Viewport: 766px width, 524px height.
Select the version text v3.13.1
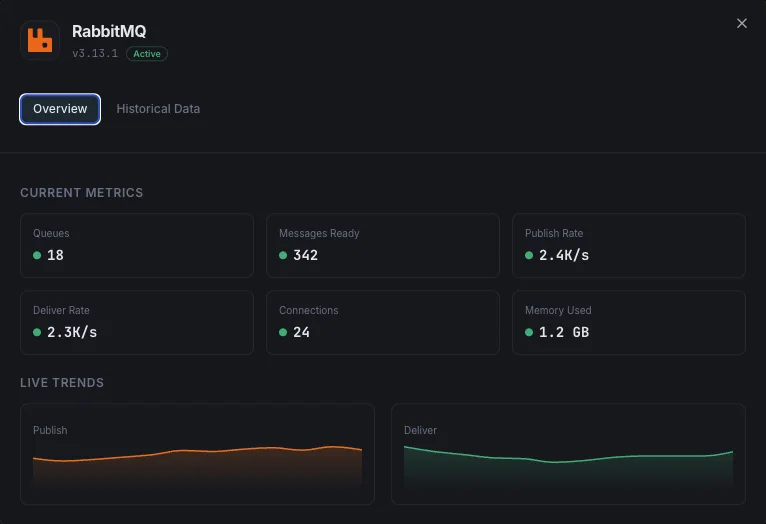pos(95,53)
